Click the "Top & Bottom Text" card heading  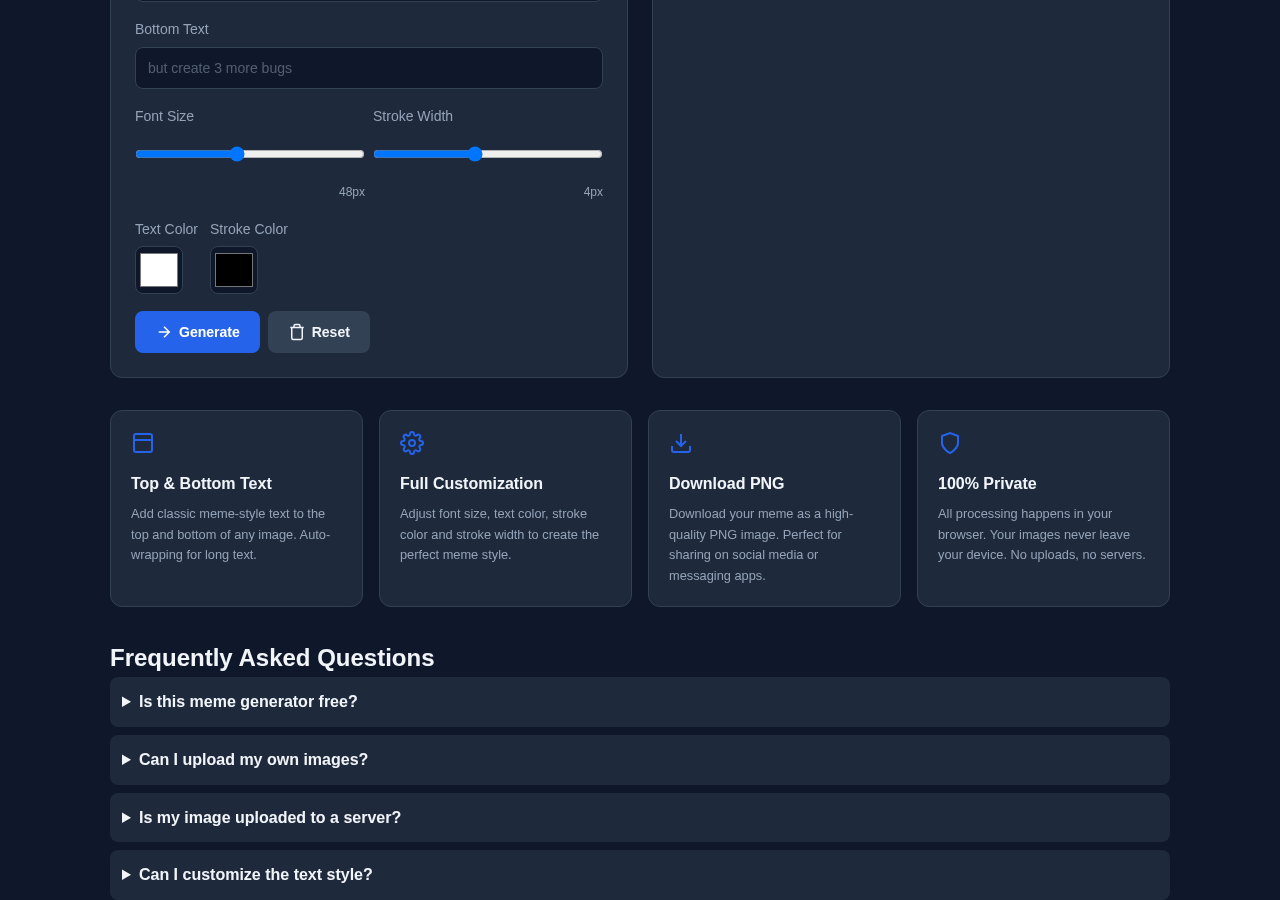pos(201,484)
